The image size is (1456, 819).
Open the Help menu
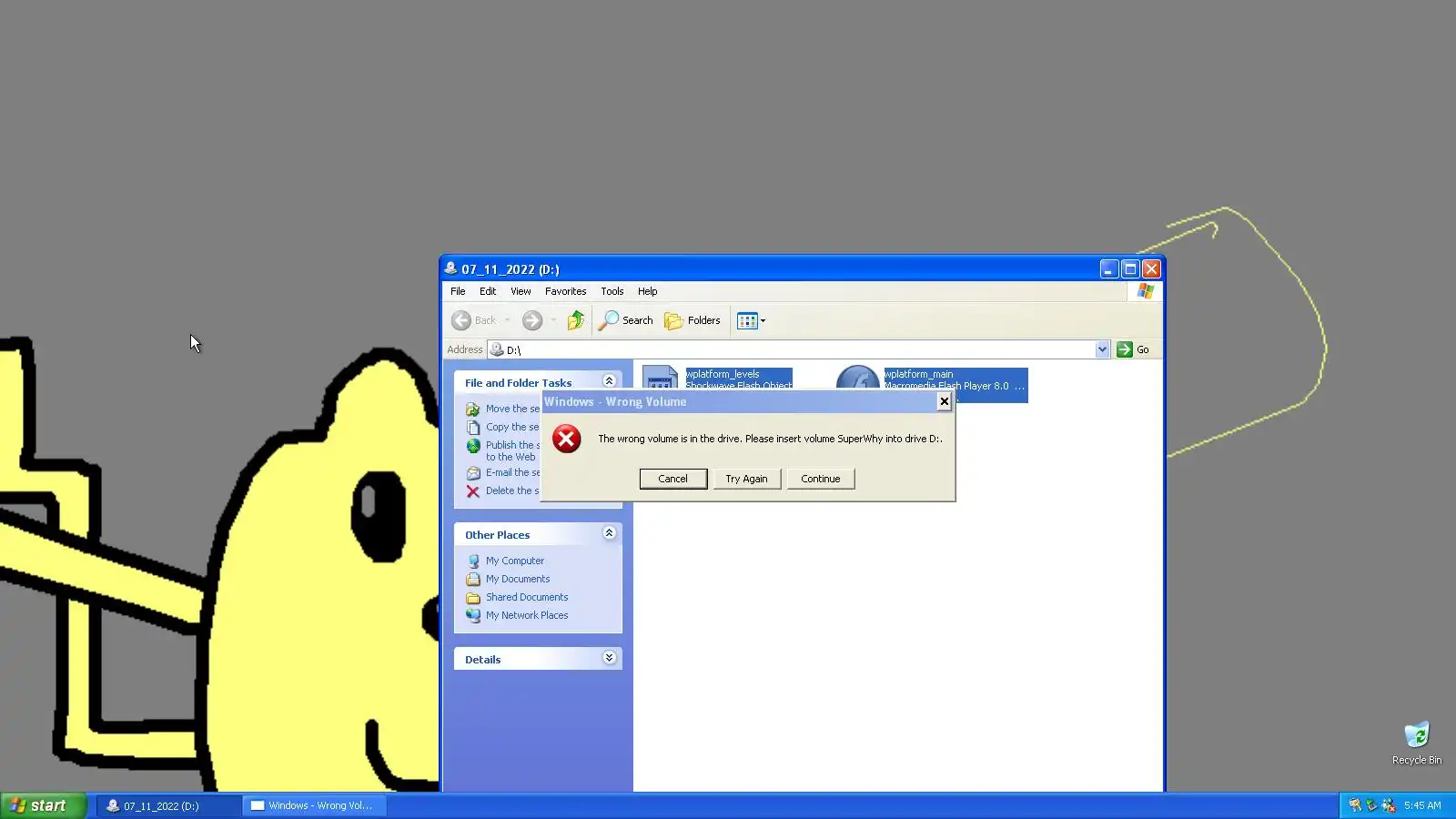click(647, 291)
